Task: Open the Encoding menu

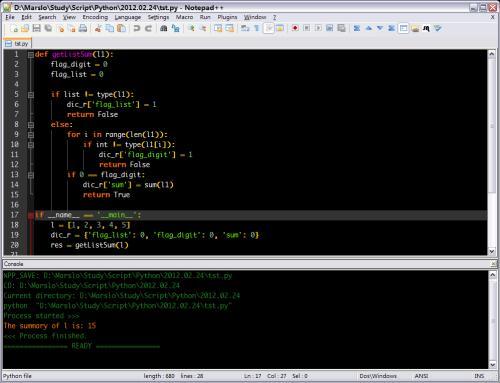Action: coord(95,17)
